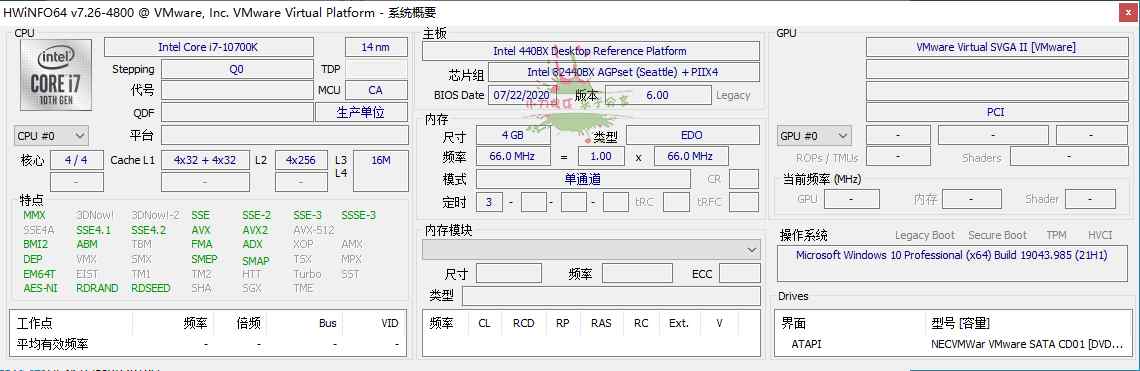Click the Secure Boot status label
Image resolution: width=1140 pixels, height=371 pixels.
point(998,235)
